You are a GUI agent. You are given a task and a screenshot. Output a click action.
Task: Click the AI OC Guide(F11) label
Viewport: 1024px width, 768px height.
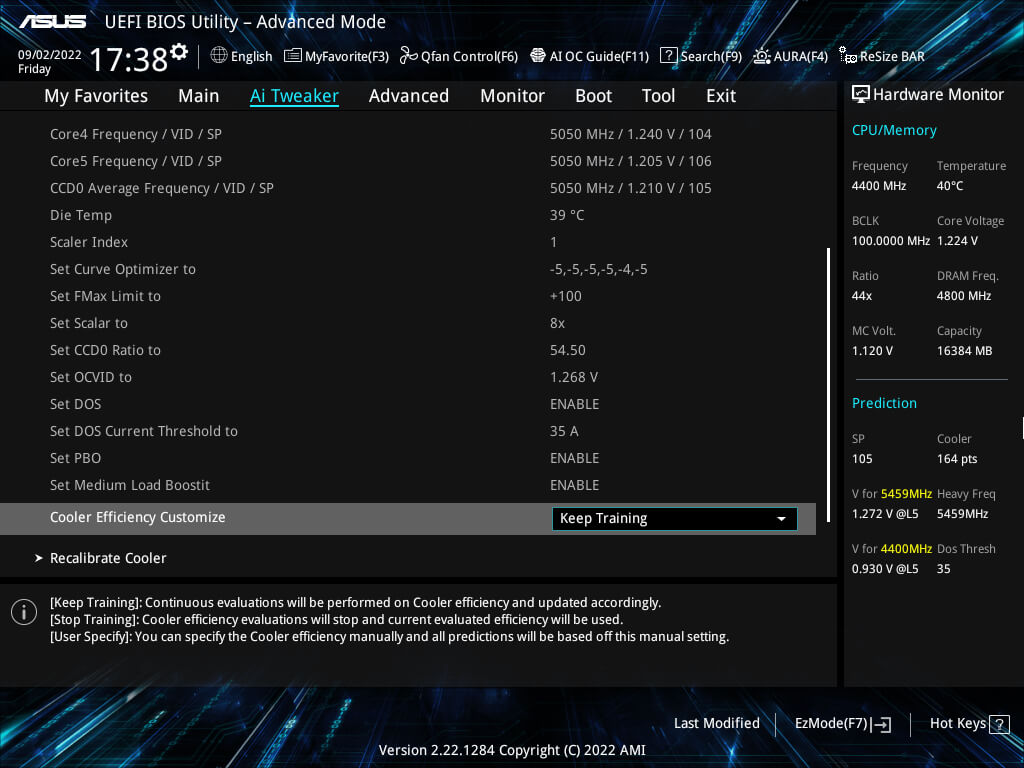(x=599, y=56)
